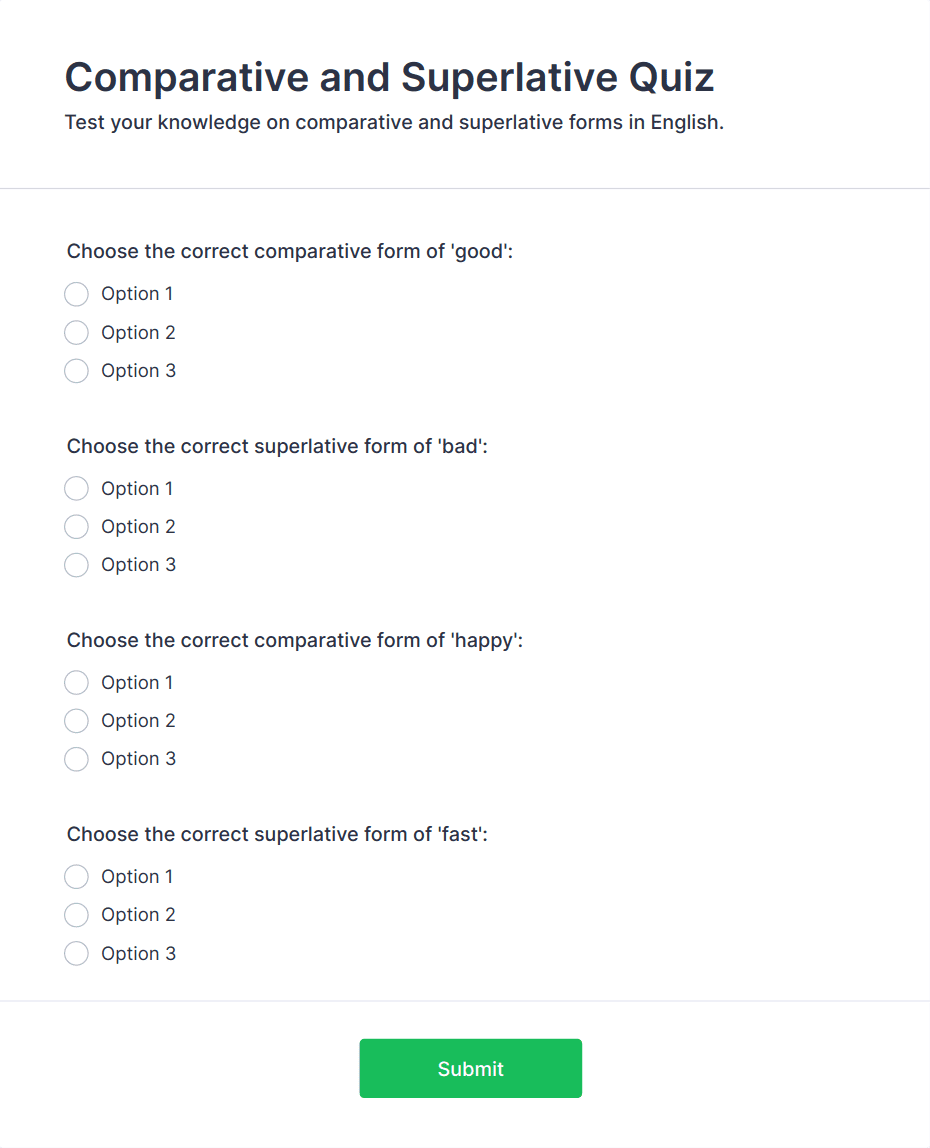This screenshot has height=1148, width=930.
Task: Mark Option 2 for superlative of 'fast'
Action: click(77, 915)
